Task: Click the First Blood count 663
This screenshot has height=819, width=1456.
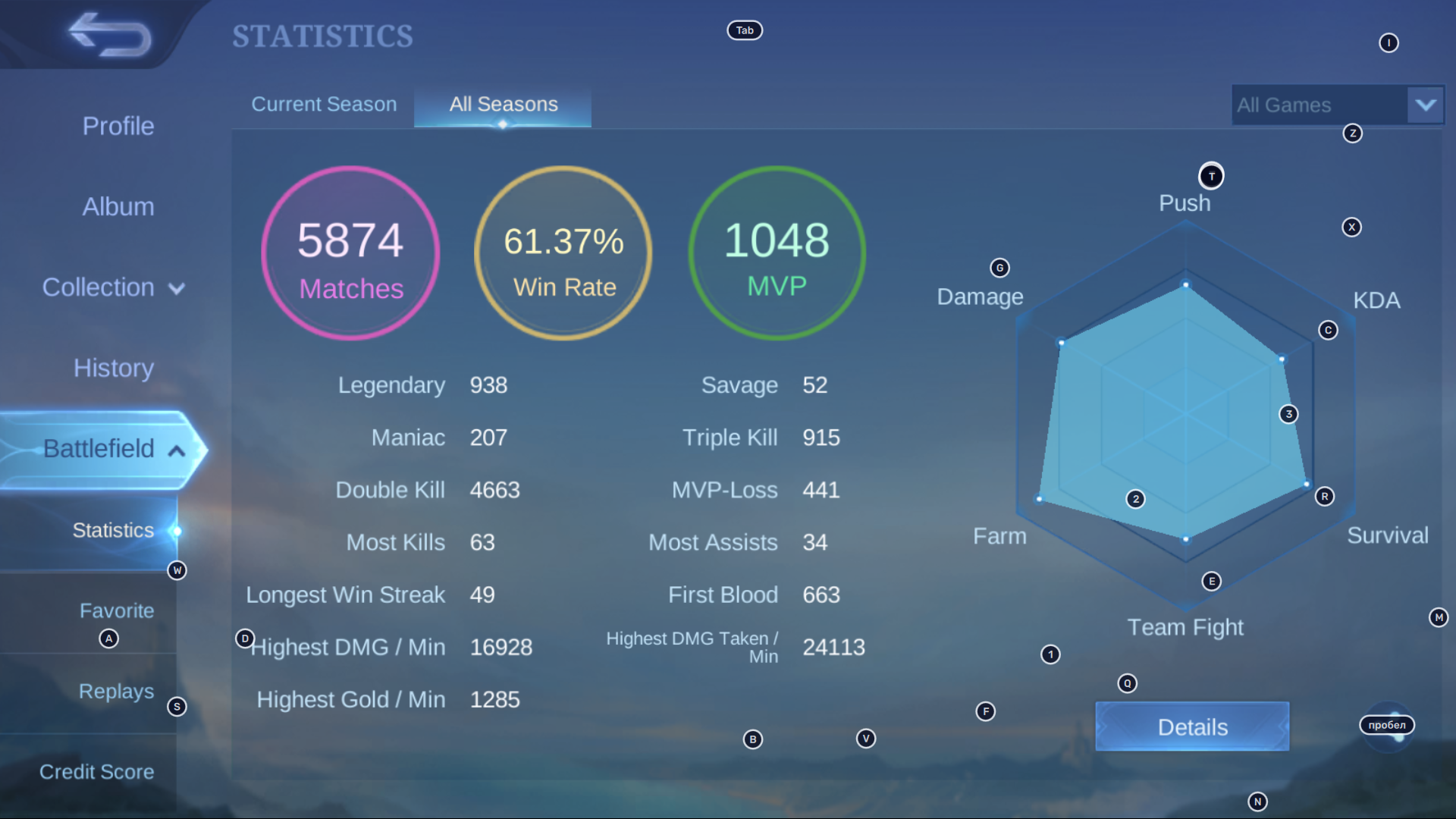Action: tap(821, 595)
